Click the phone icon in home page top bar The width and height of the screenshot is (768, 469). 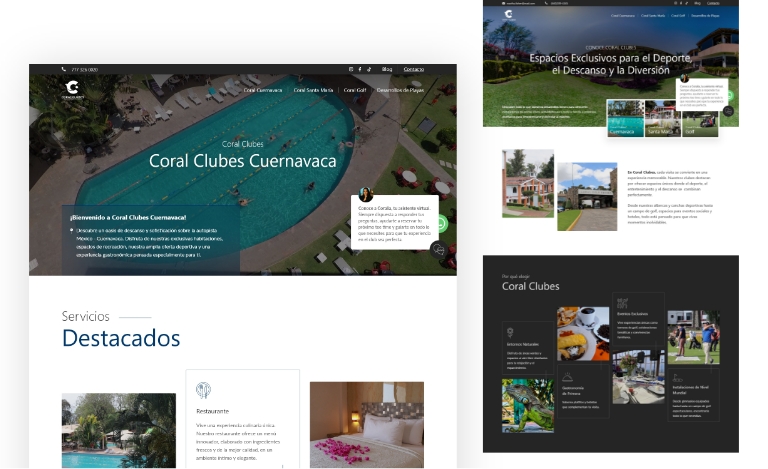pyautogui.click(x=546, y=3)
